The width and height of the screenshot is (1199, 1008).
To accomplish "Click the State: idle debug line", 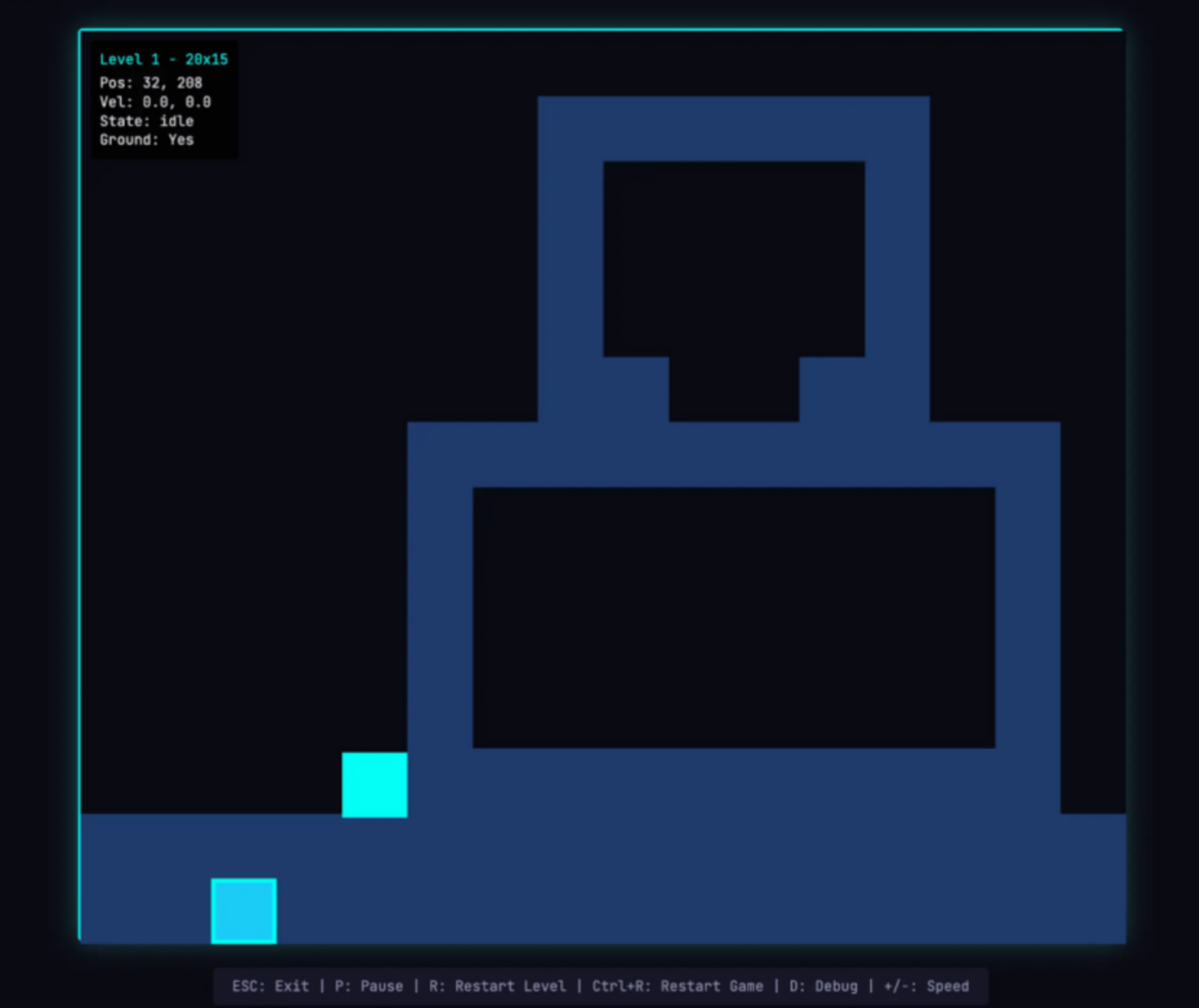I will [x=147, y=121].
